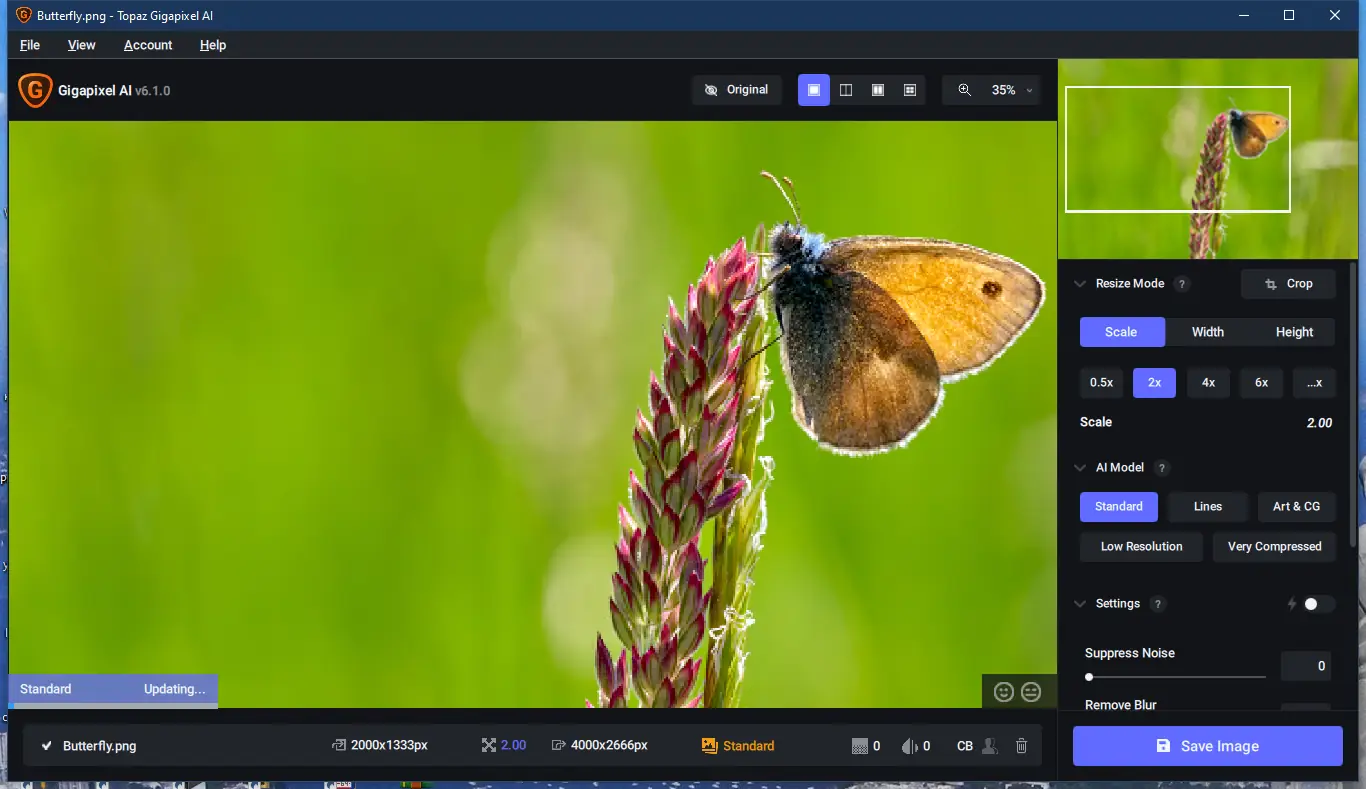Switch to side-by-side view layout icon
The height and width of the screenshot is (789, 1366).
click(878, 90)
